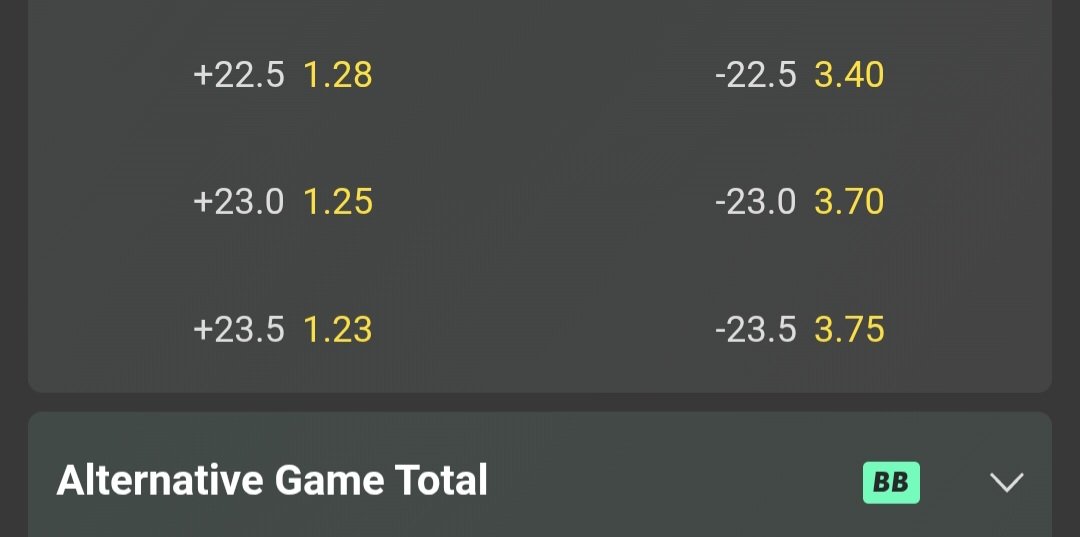Choose the 1.23 odds value
The width and height of the screenshot is (1080, 537).
pyautogui.click(x=338, y=329)
